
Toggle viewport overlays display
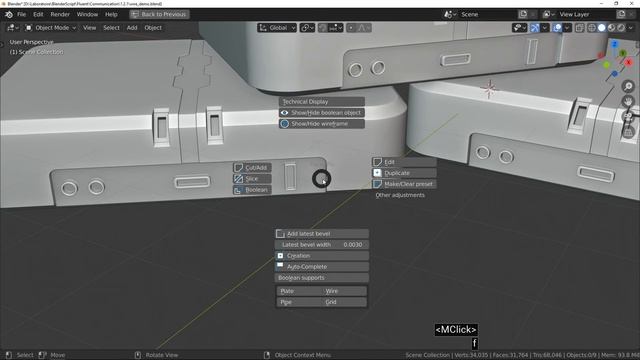pyautogui.click(x=557, y=28)
